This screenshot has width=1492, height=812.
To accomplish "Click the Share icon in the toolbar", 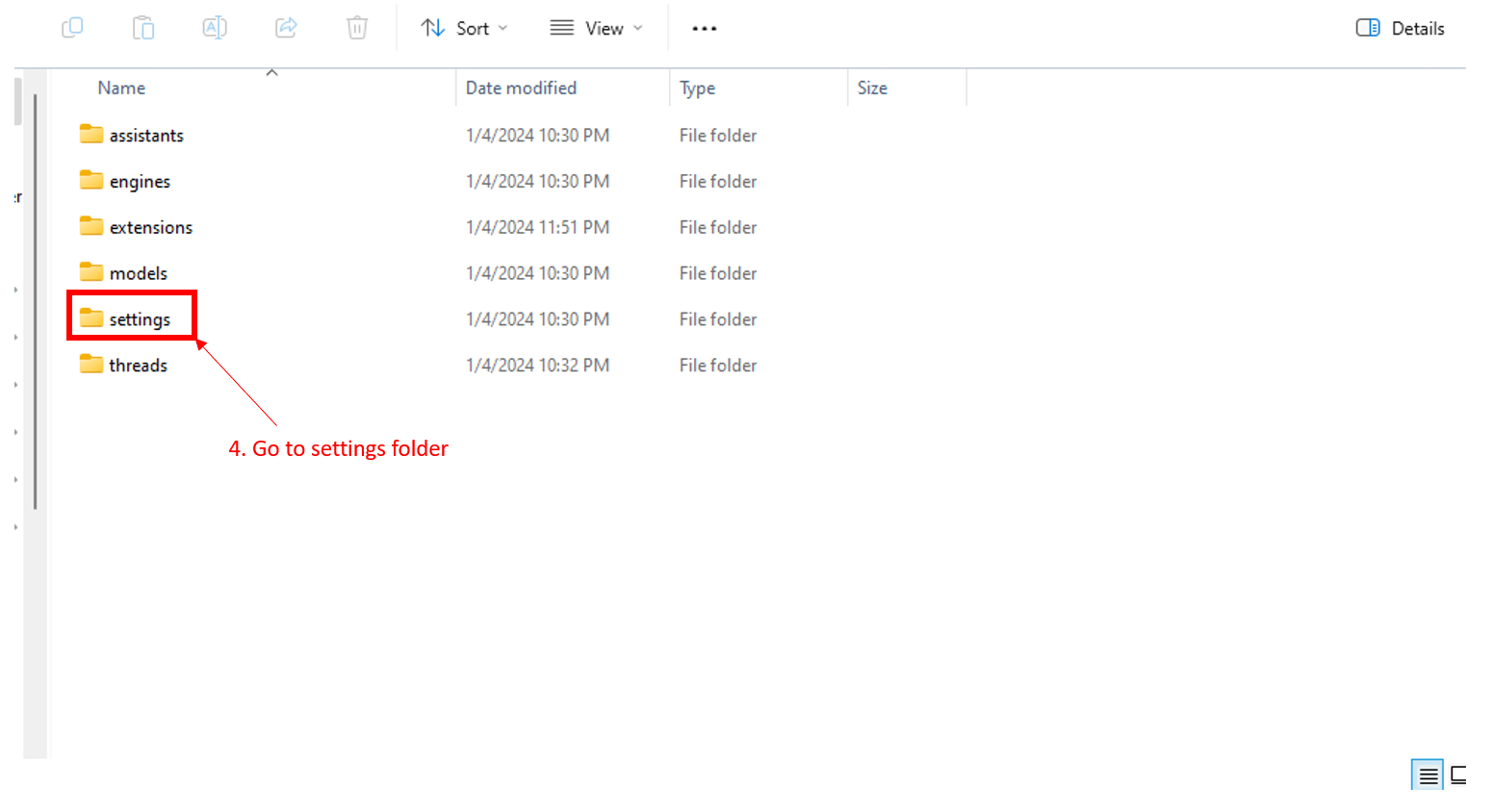I will click(286, 28).
